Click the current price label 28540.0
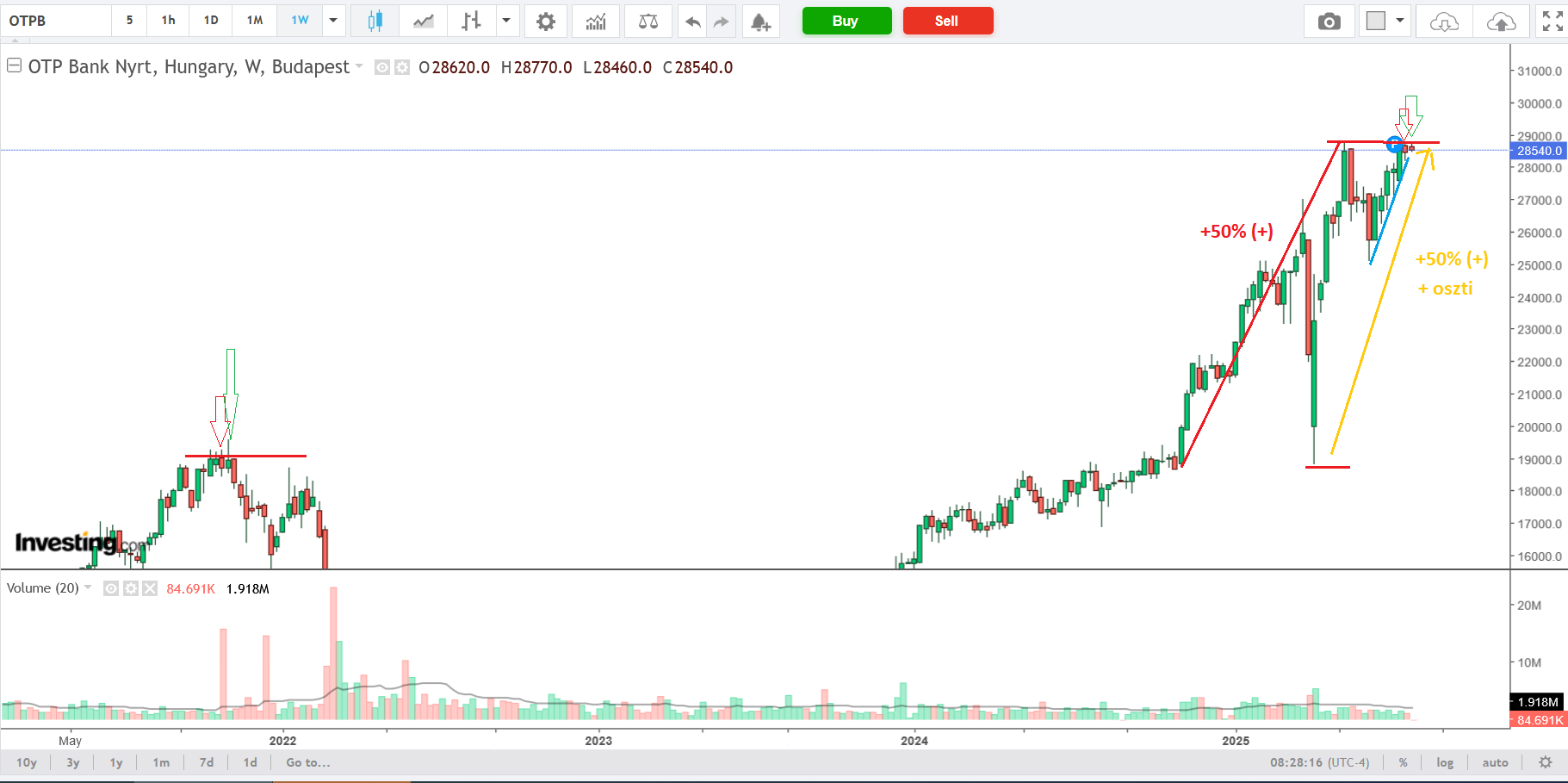 [1539, 151]
